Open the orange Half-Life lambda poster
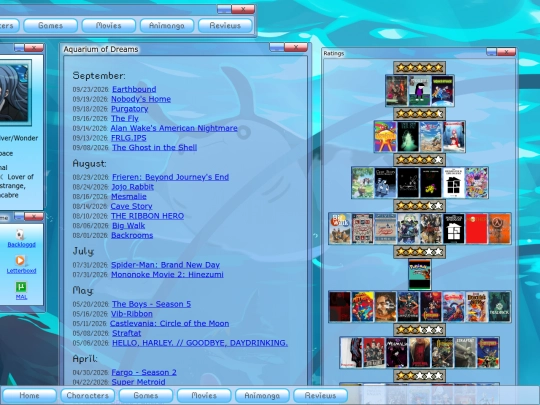 click(x=499, y=229)
